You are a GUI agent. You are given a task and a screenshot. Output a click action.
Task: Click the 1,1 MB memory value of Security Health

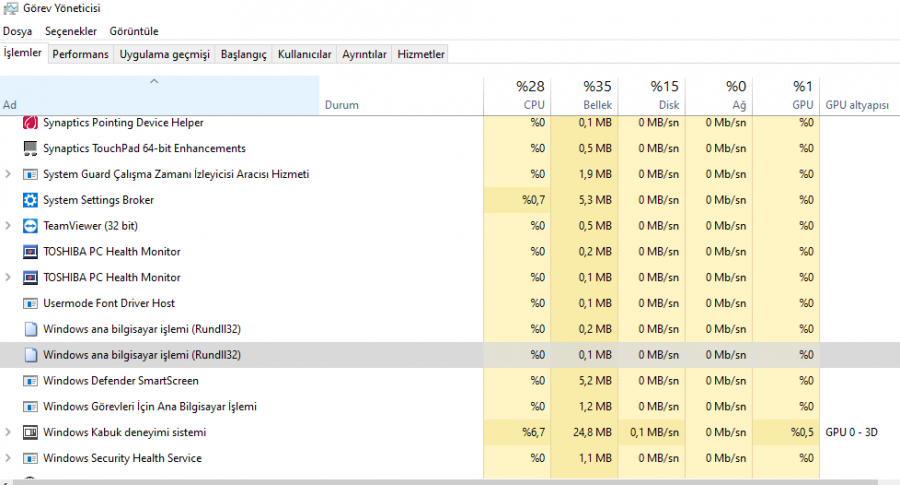point(595,458)
